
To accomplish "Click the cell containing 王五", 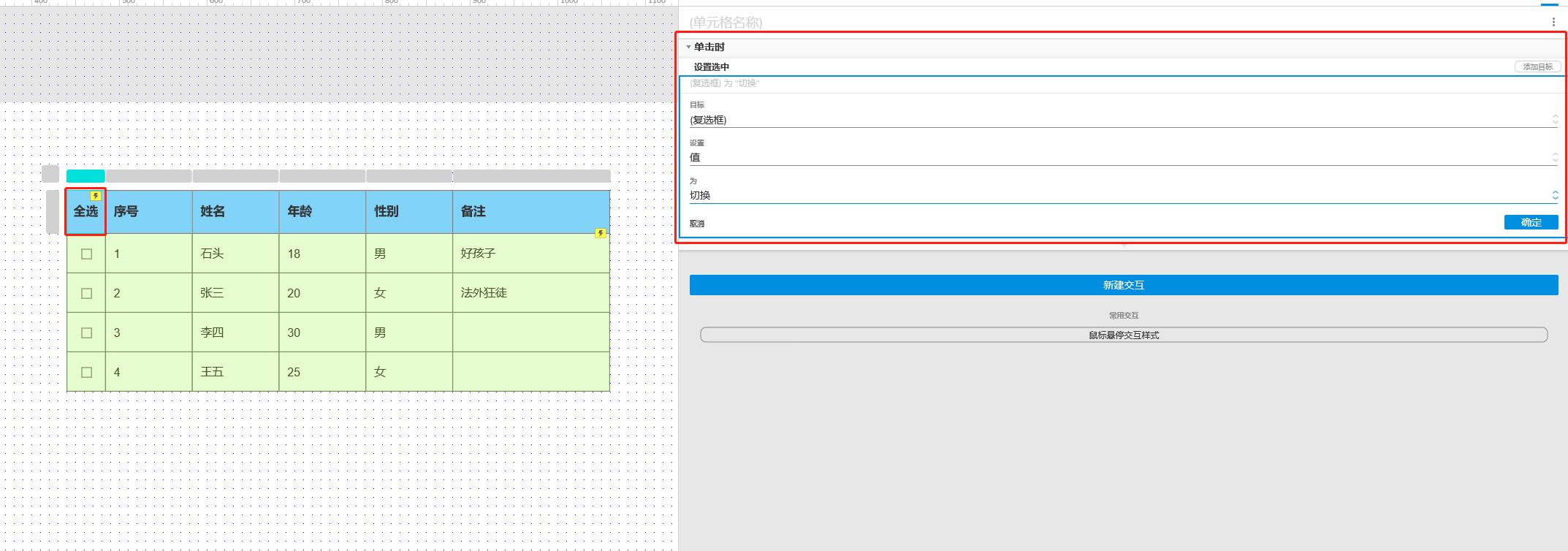I will [235, 372].
